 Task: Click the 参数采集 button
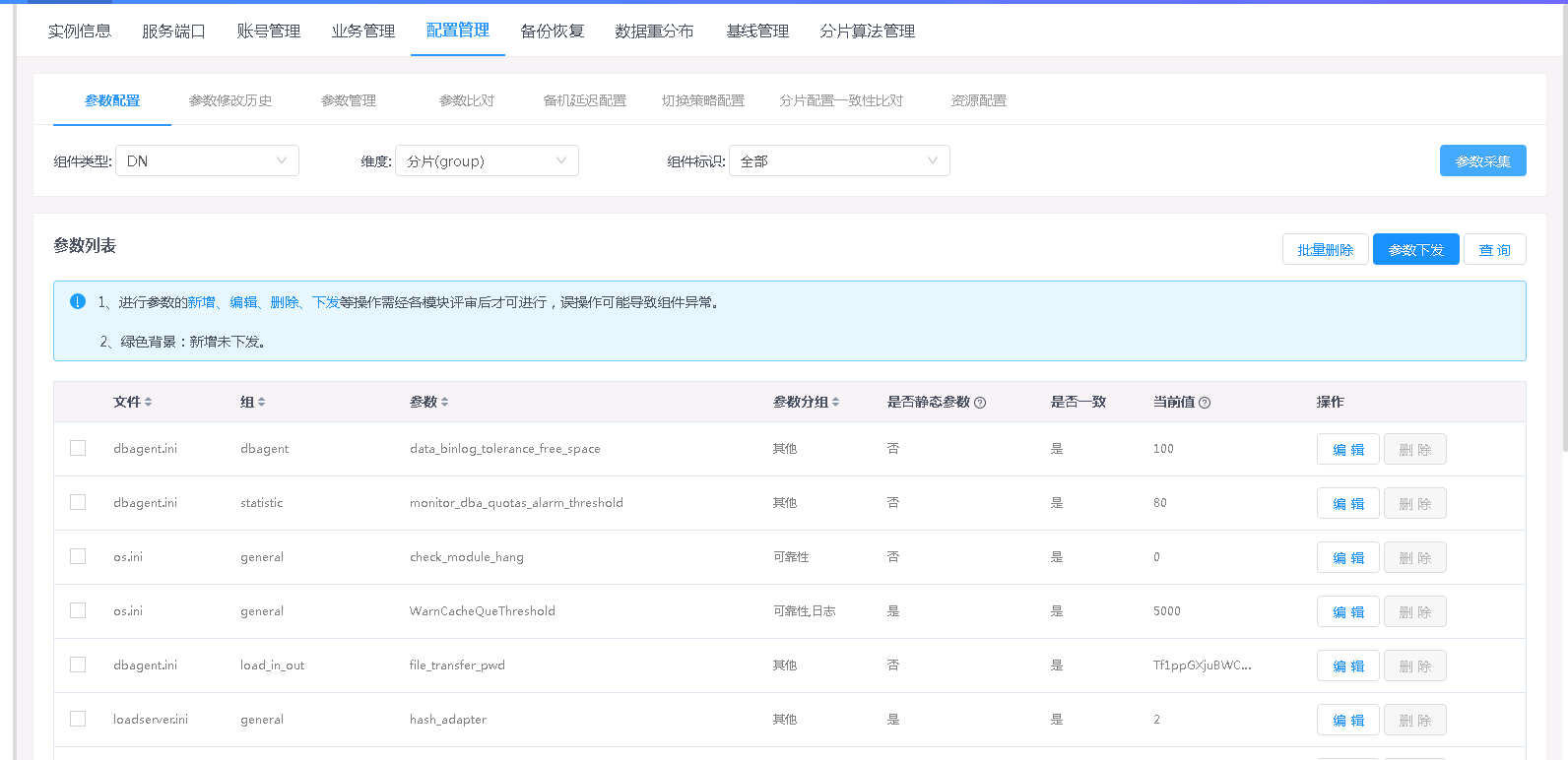pyautogui.click(x=1483, y=160)
